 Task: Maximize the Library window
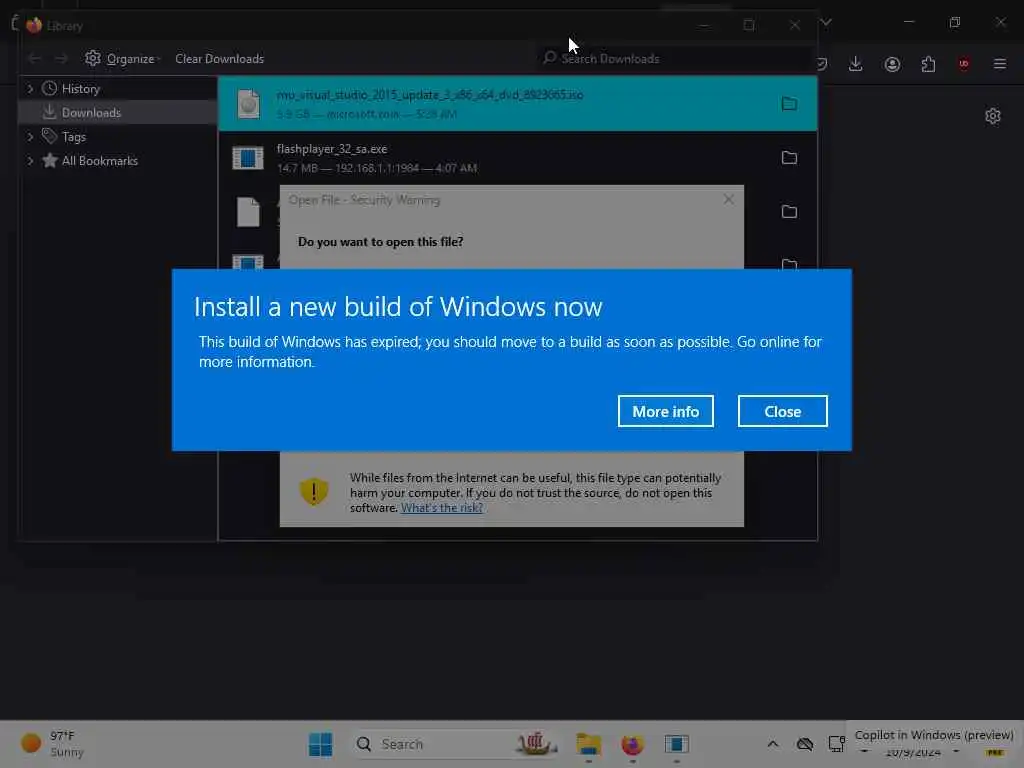coord(749,25)
